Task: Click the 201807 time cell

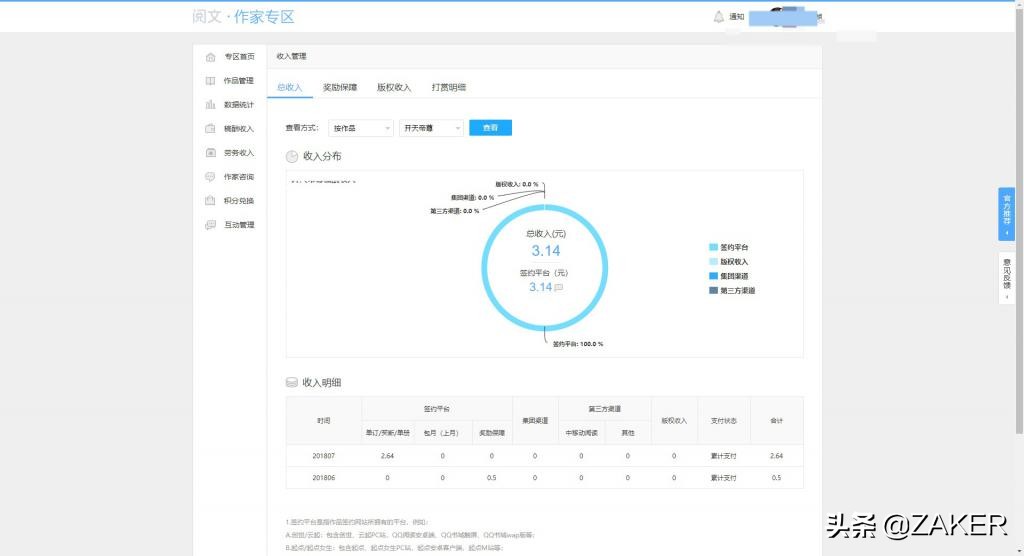Action: [x=324, y=456]
